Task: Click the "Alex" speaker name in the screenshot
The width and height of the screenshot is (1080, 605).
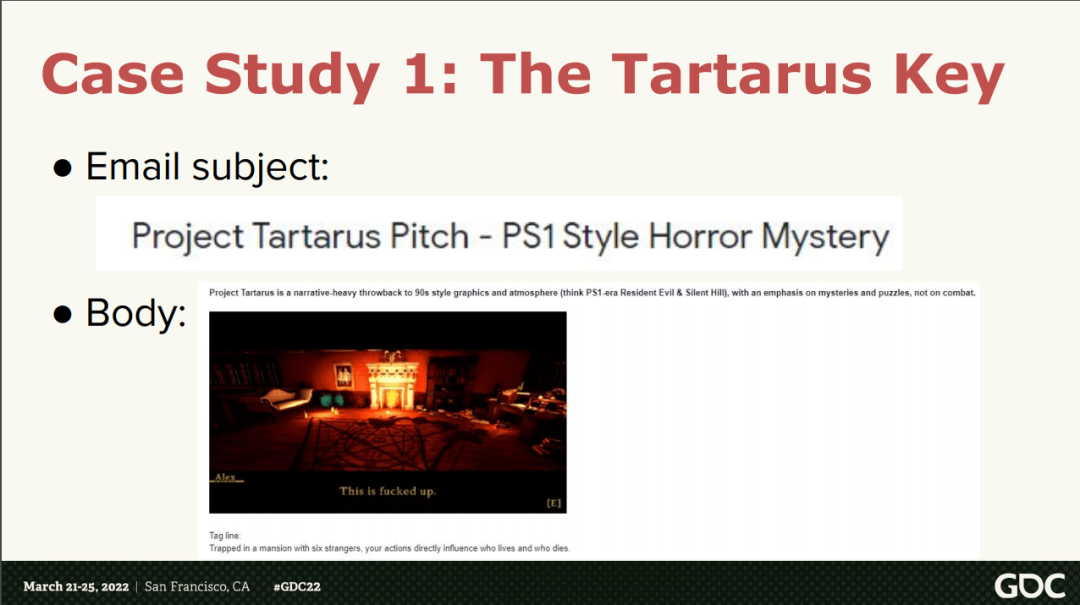Action: (225, 477)
